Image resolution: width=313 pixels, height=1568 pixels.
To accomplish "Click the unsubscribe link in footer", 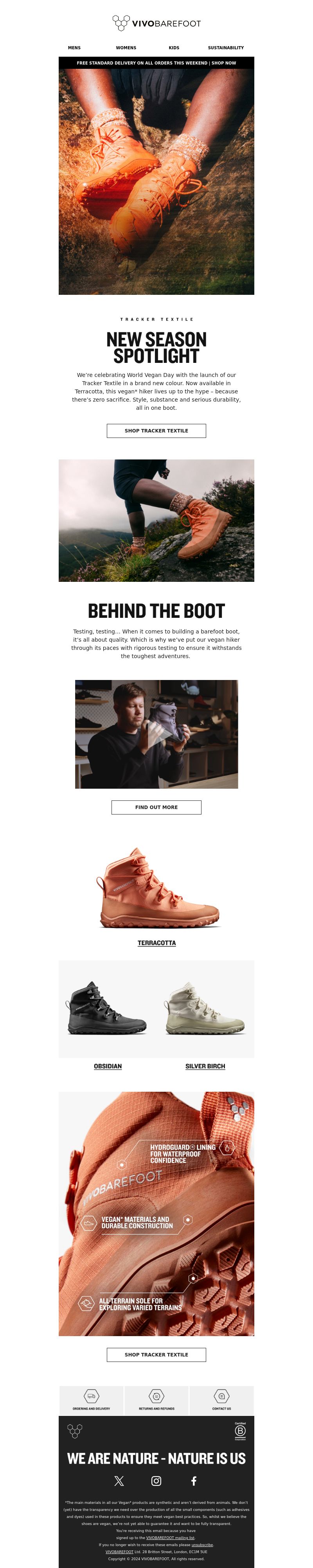I will [x=202, y=1544].
